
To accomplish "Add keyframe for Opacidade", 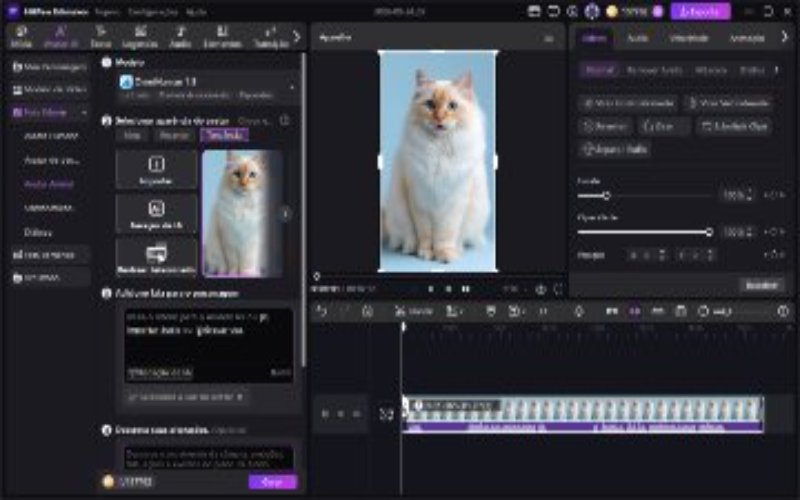I will [x=774, y=232].
